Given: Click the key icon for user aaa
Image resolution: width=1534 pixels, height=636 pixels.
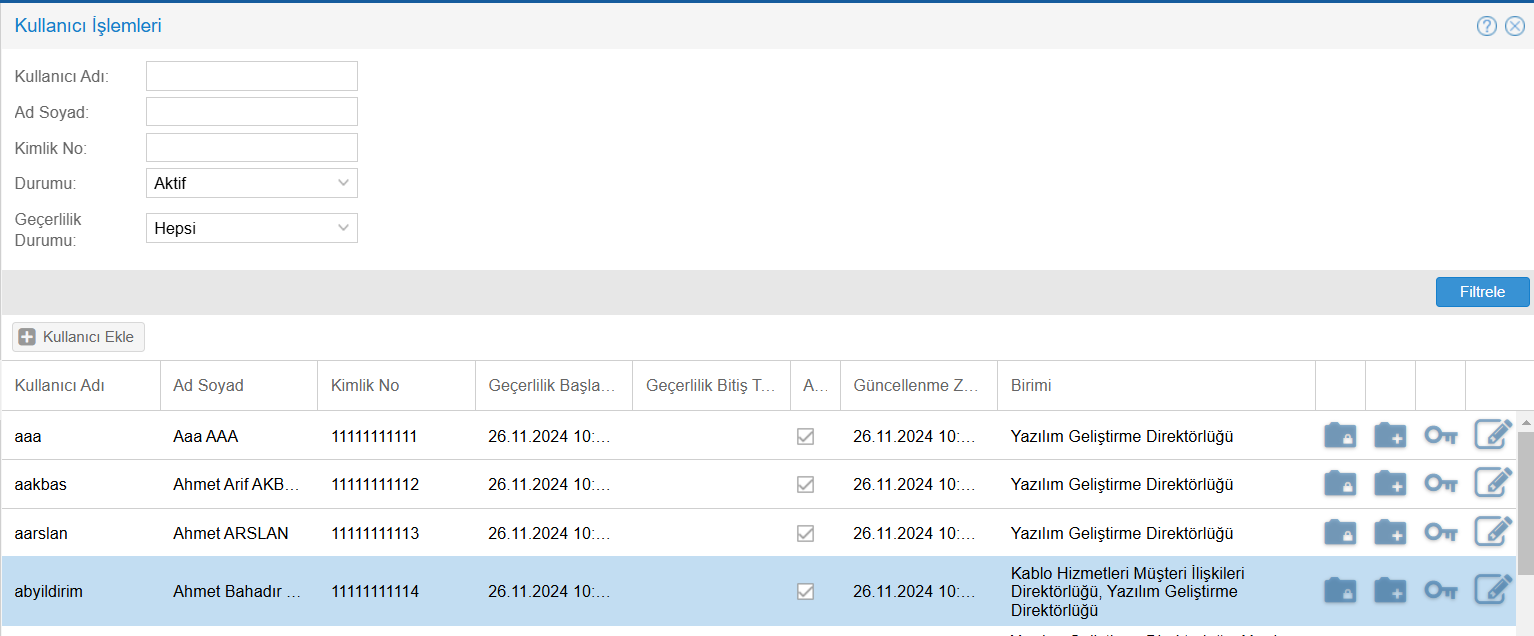Looking at the screenshot, I should coord(1440,436).
